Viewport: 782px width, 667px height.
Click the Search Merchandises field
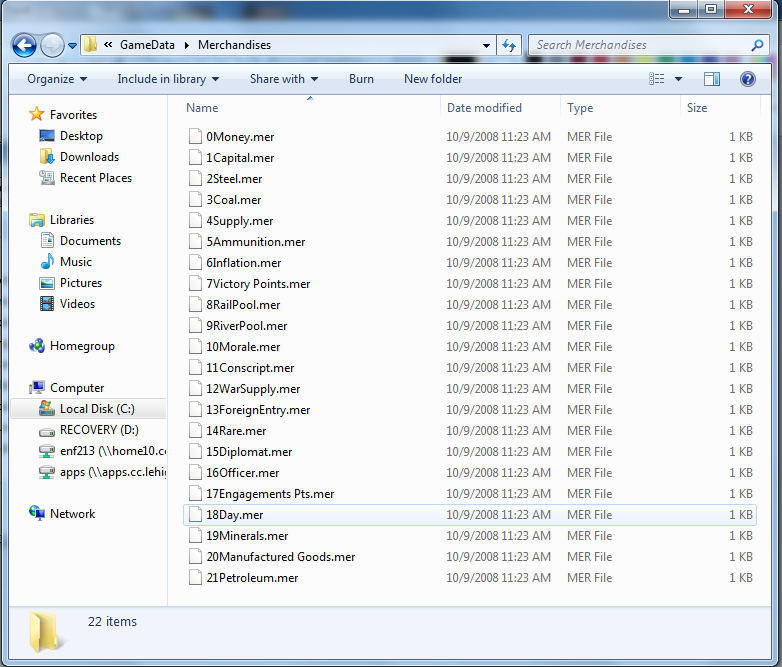(x=640, y=45)
